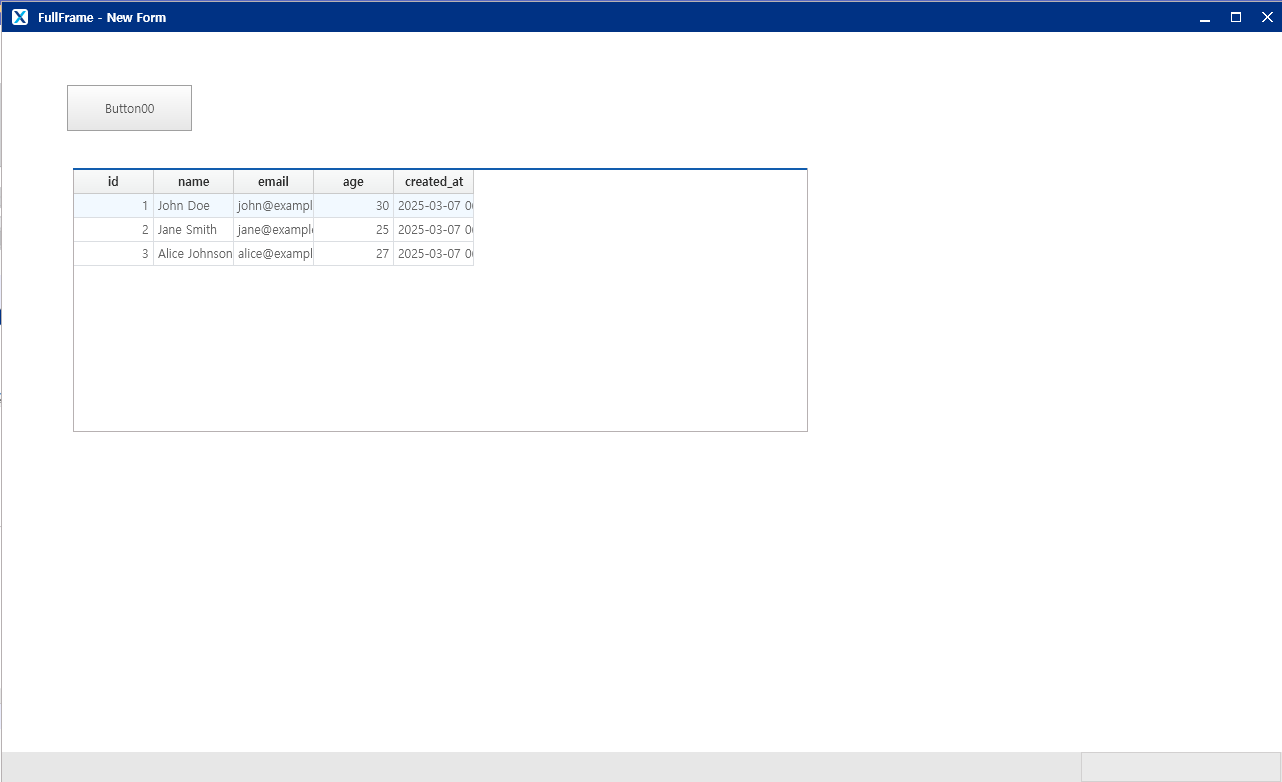Image resolution: width=1282 pixels, height=782 pixels.
Task: Select the age cell showing 25
Action: pyautogui.click(x=353, y=230)
